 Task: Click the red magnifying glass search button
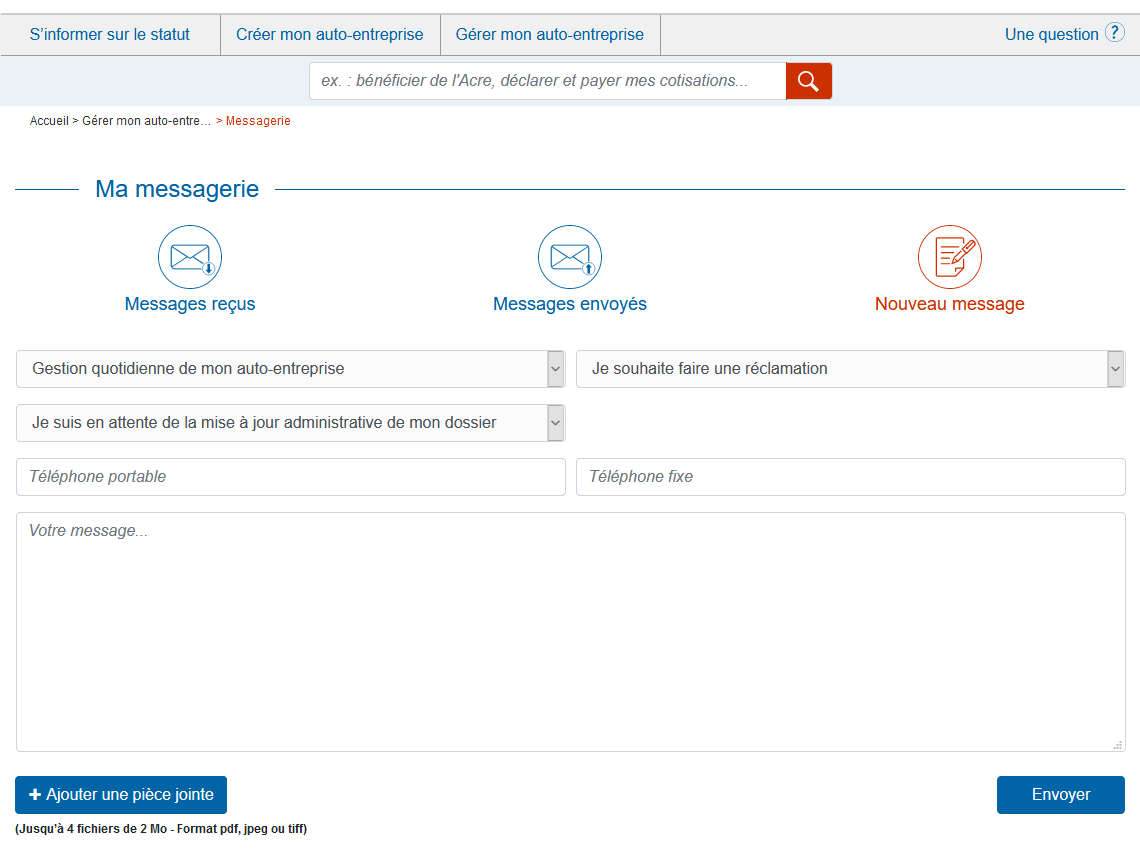coord(808,81)
